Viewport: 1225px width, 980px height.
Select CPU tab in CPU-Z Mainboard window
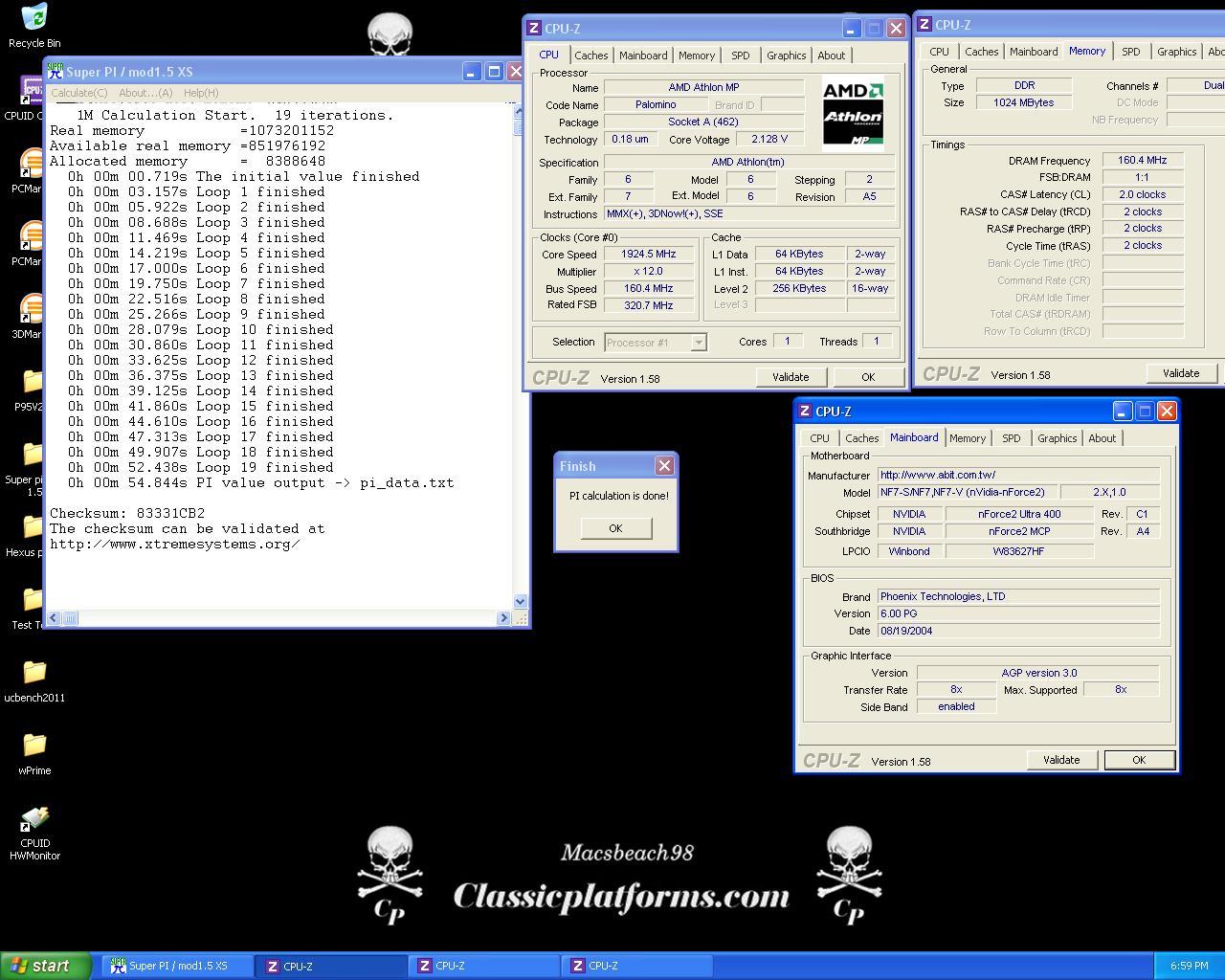pyautogui.click(x=820, y=438)
